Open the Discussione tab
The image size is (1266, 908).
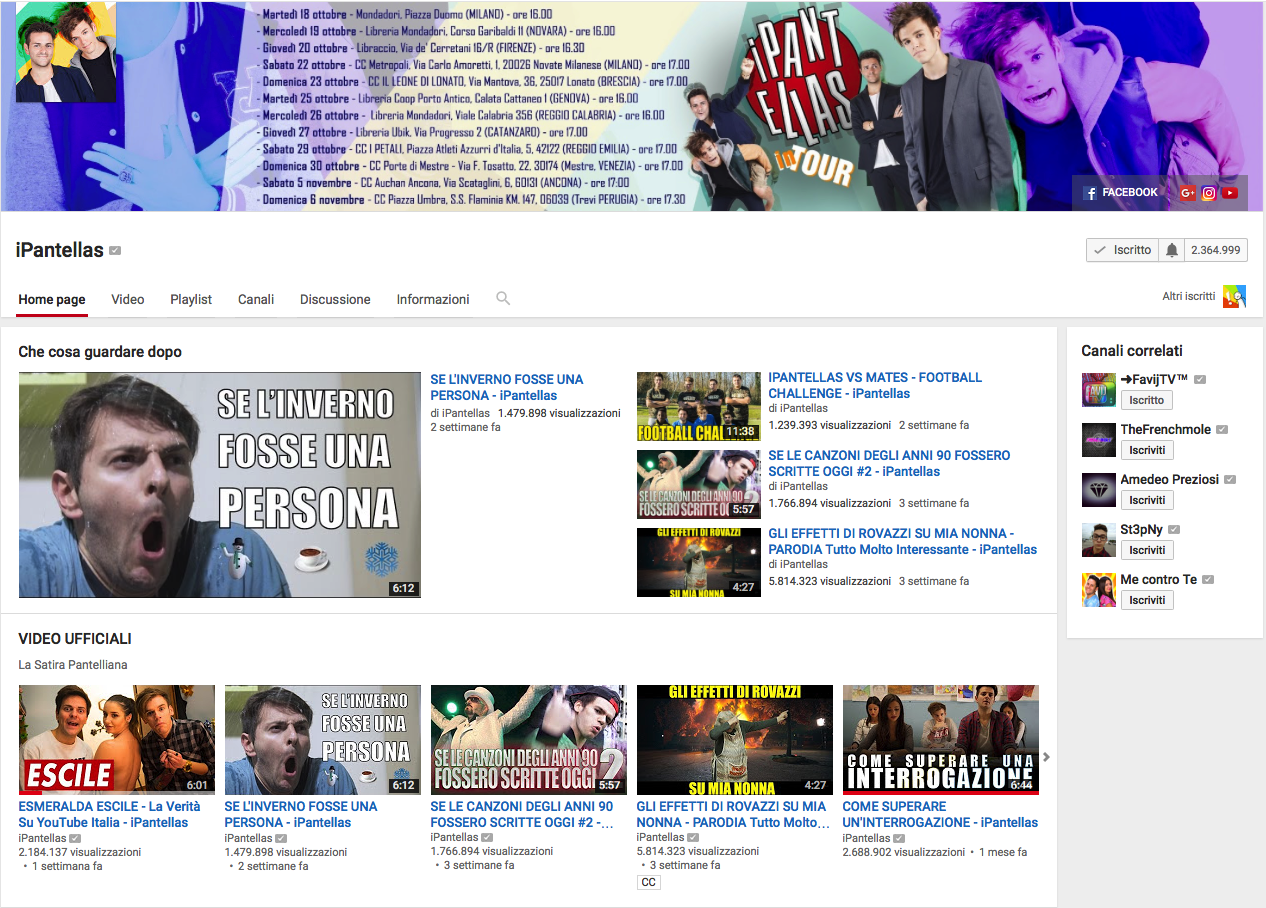coord(335,299)
